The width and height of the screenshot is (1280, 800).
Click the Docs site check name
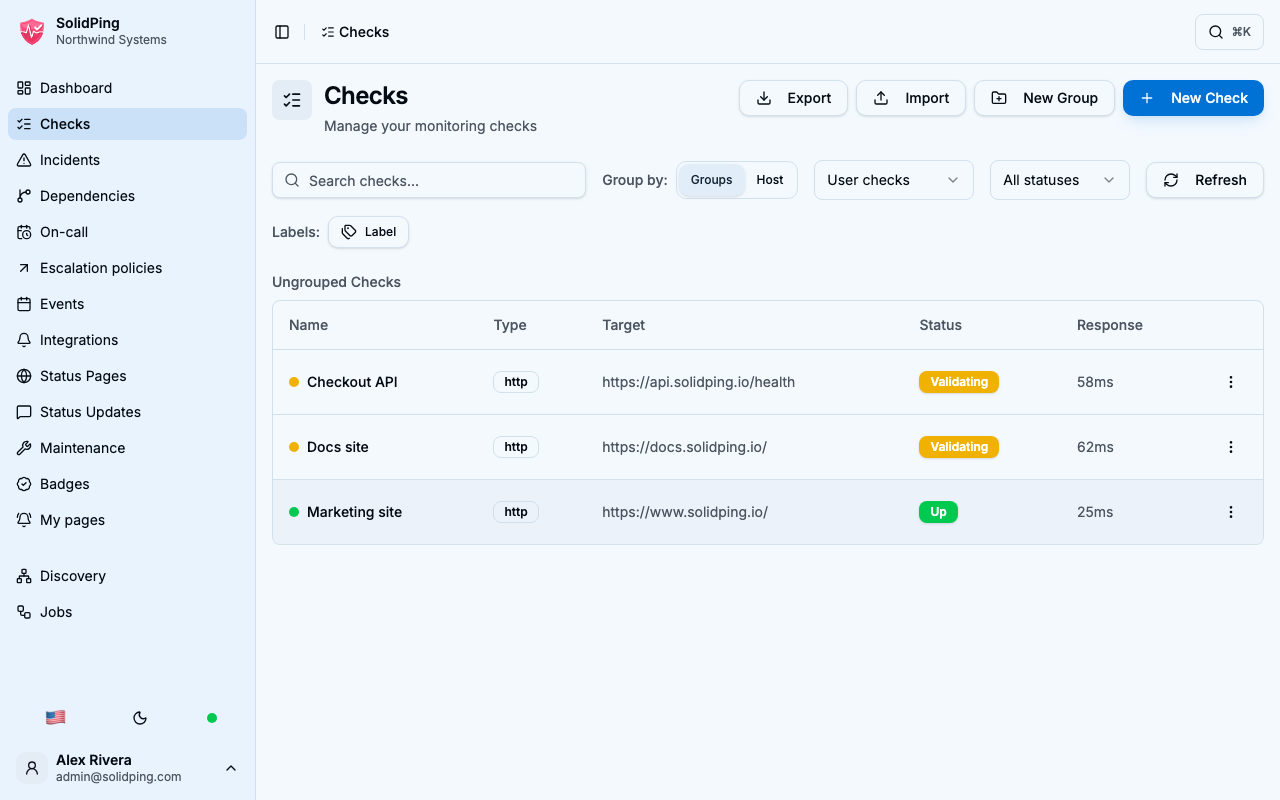[x=338, y=447]
